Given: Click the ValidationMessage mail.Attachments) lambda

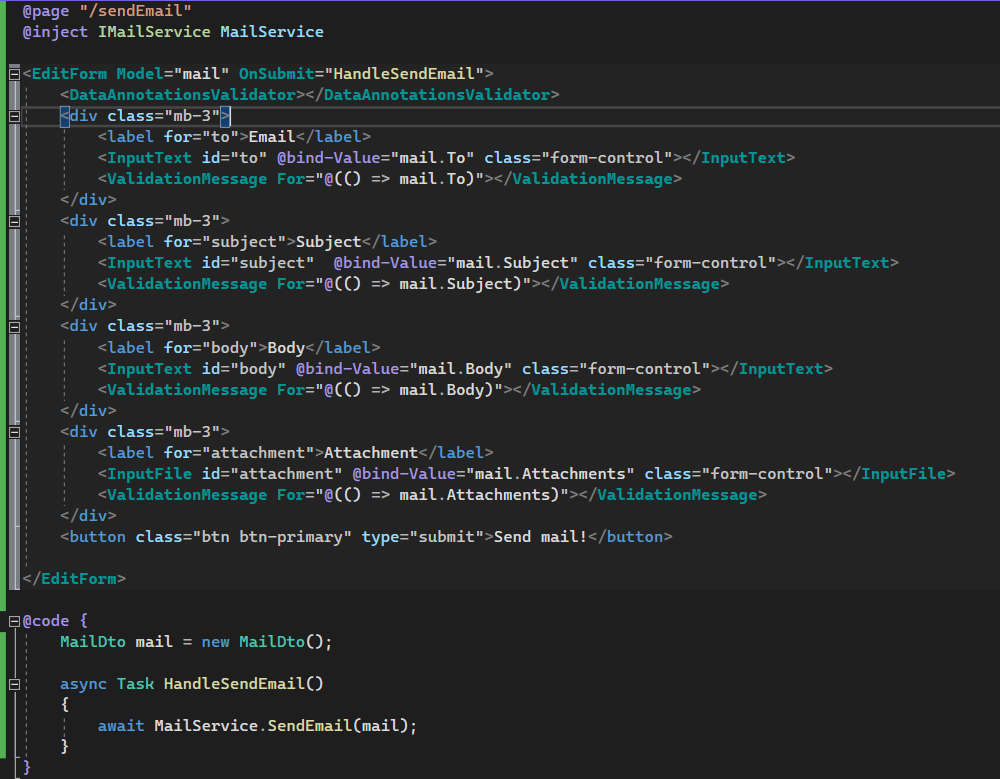Looking at the screenshot, I should pyautogui.click(x=446, y=496).
